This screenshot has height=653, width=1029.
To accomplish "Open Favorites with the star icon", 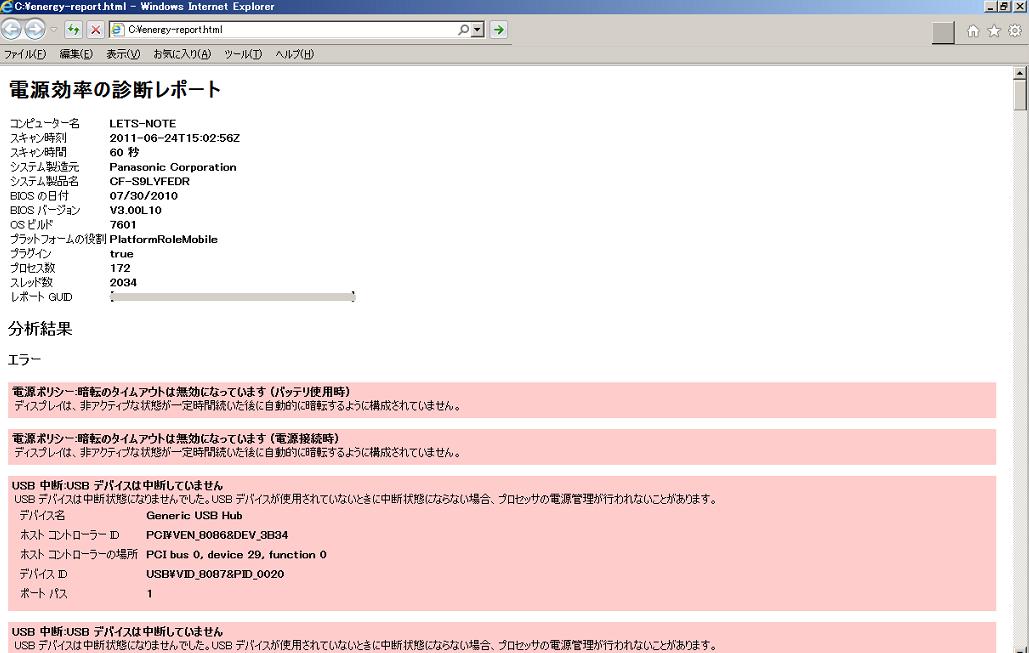I will coord(994,31).
